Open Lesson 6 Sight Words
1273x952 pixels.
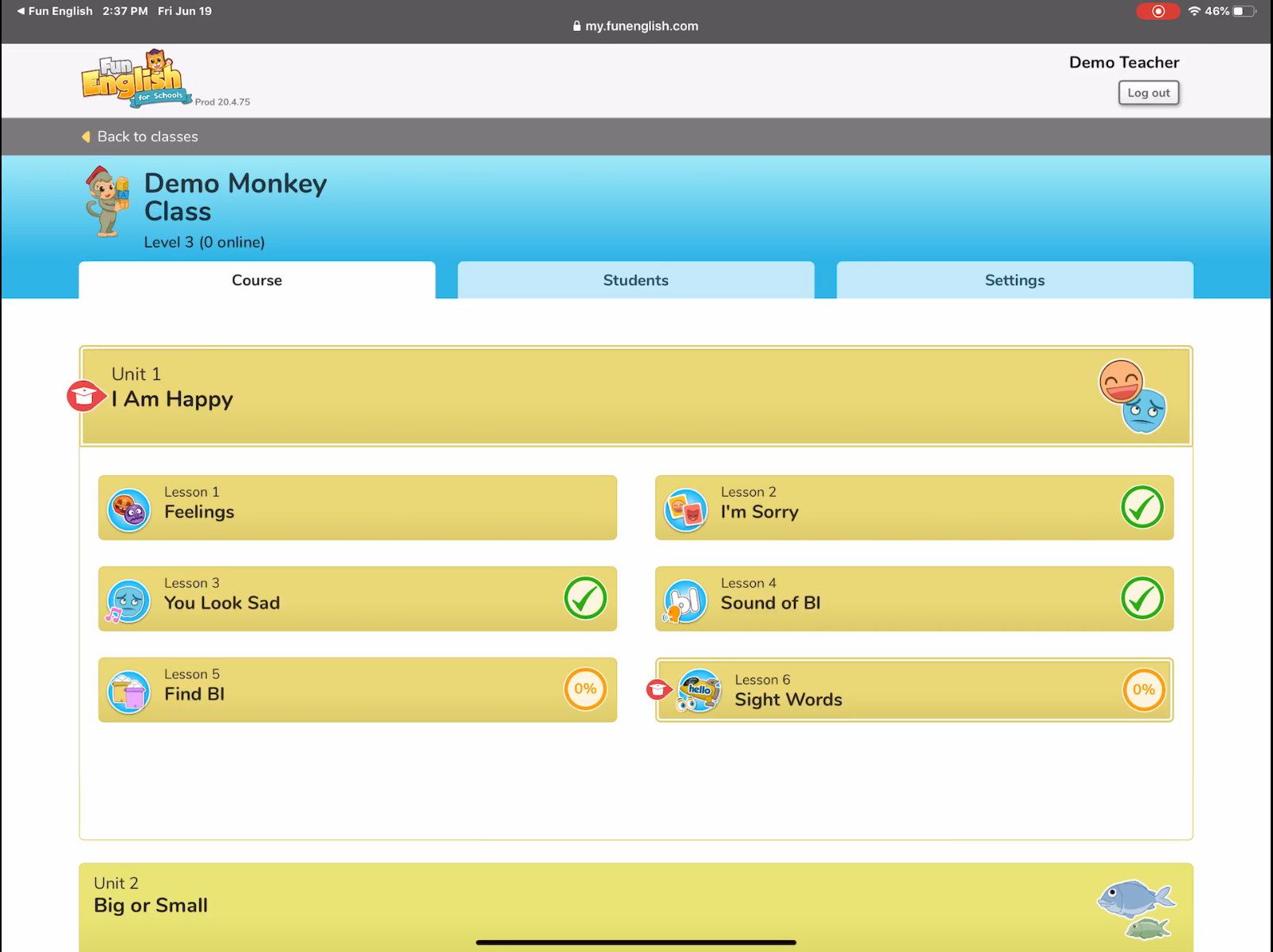(914, 689)
